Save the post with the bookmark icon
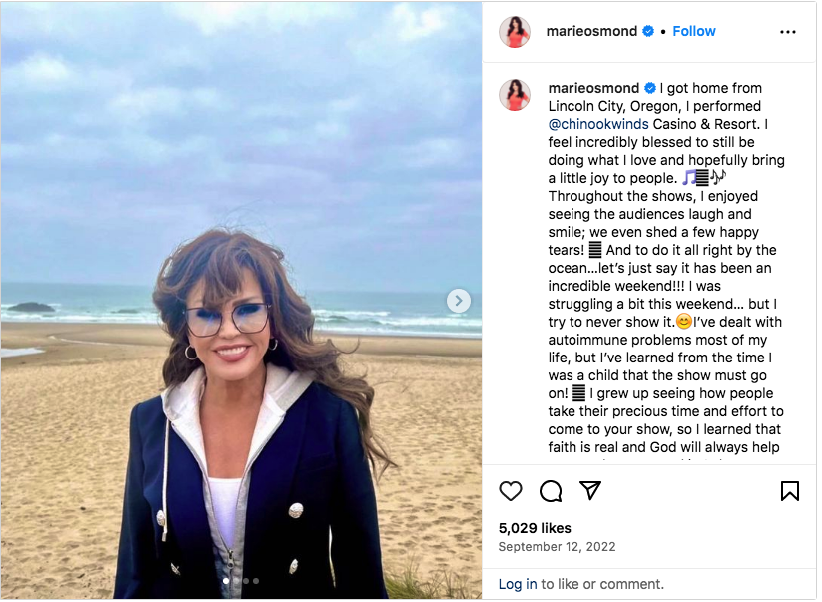Viewport: 822px width, 602px height. 790,491
